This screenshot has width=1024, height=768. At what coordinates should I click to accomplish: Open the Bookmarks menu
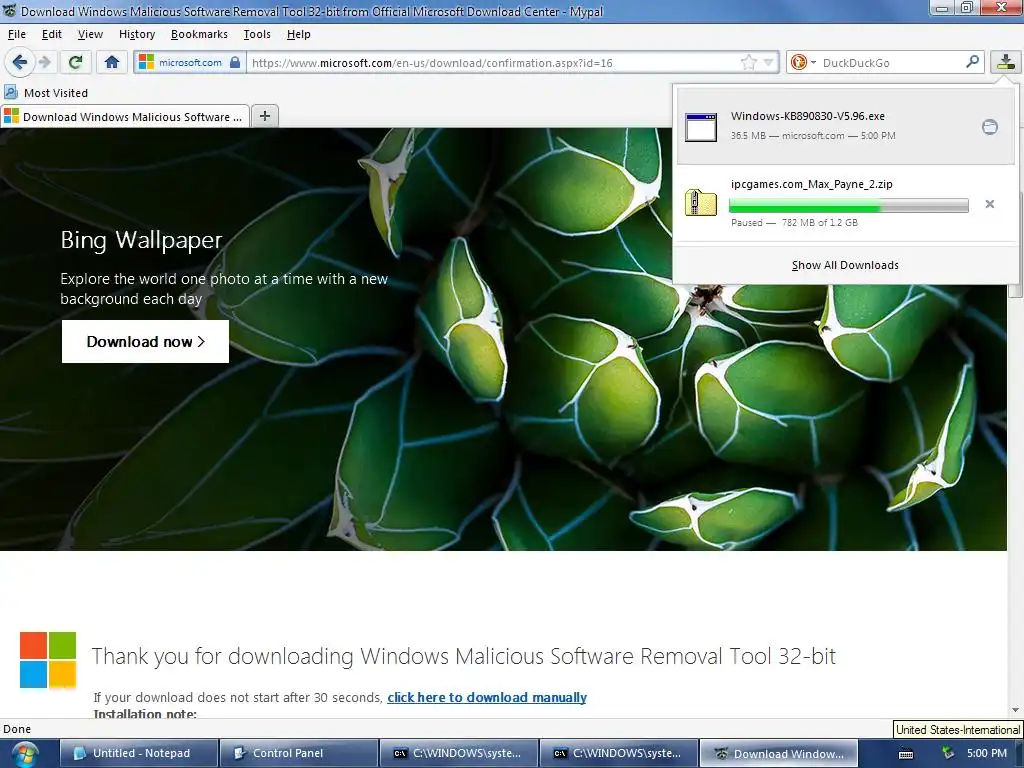point(199,34)
